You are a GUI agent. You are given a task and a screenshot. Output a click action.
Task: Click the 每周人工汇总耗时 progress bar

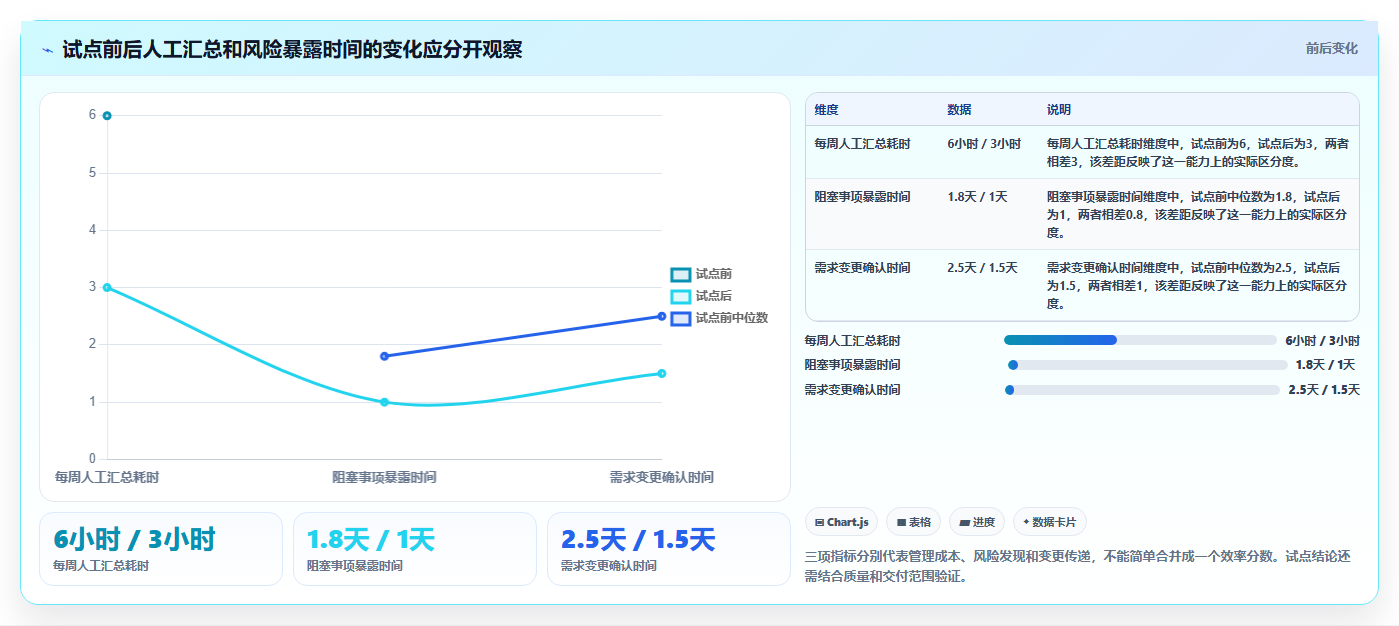pos(1140,341)
